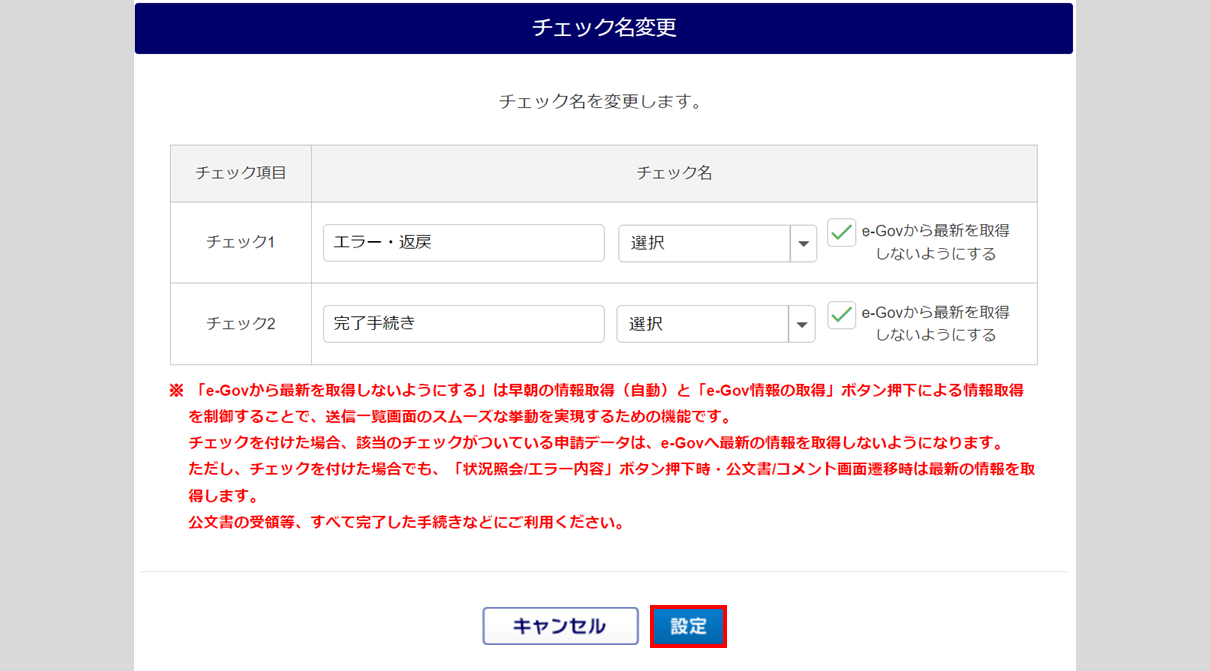Uncheck e-Gov checkbox in チェック1 row
Screen dimensions: 1210x671
pos(842,232)
